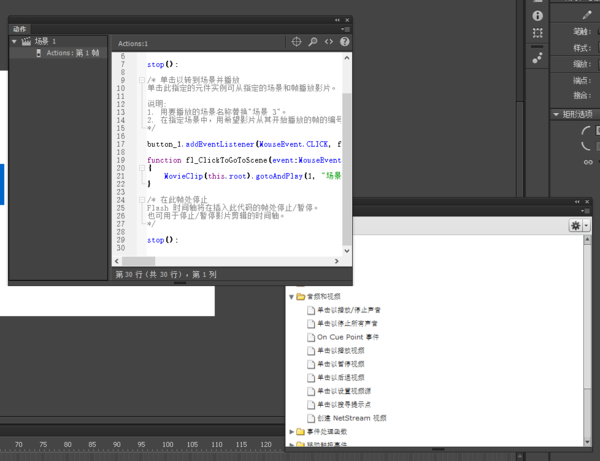600x461 pixels.
Task: Click the Code Snippets vertical scrollbar thumb
Action: (x=587, y=318)
